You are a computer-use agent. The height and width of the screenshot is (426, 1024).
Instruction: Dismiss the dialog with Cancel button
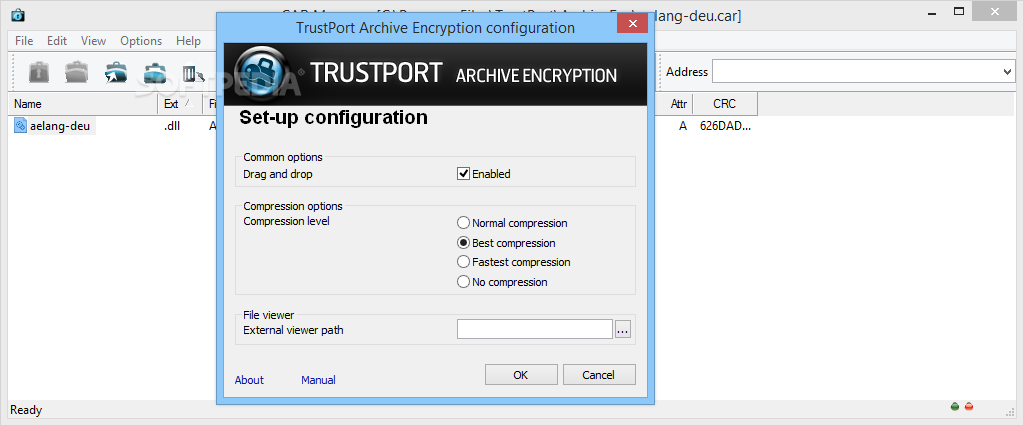point(599,374)
